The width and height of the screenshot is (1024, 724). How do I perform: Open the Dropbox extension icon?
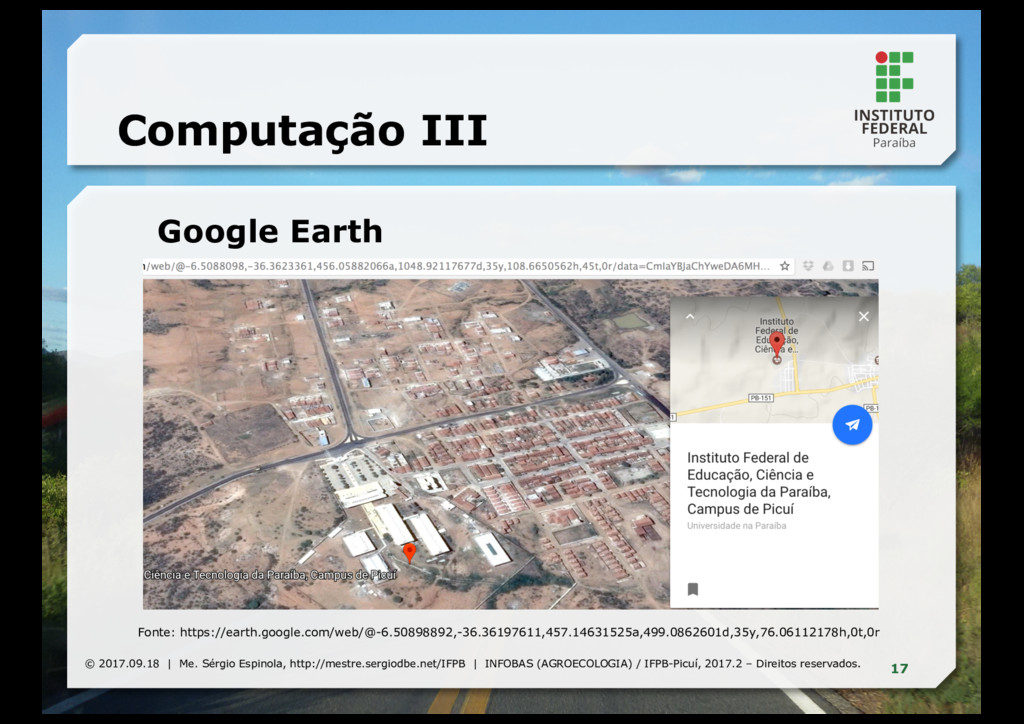coord(808,266)
